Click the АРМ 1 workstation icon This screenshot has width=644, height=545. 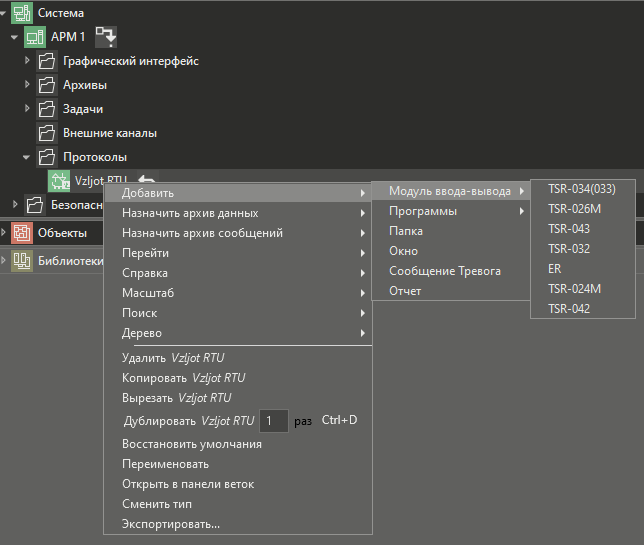tap(35, 37)
